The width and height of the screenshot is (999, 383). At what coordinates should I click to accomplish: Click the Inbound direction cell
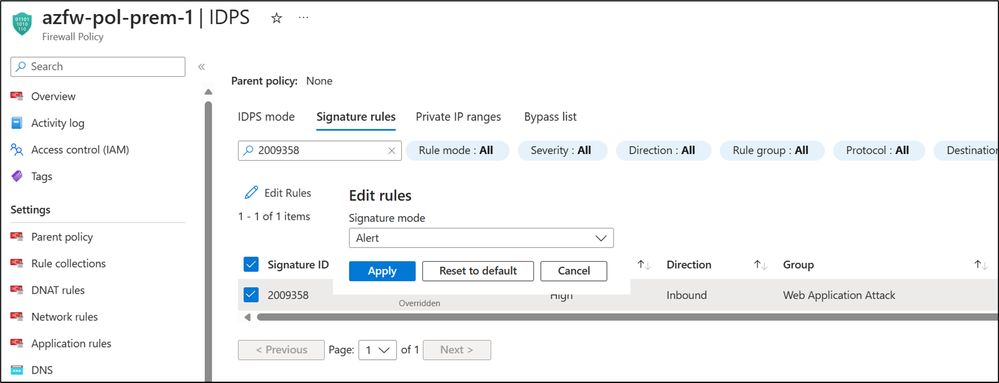(x=686, y=295)
